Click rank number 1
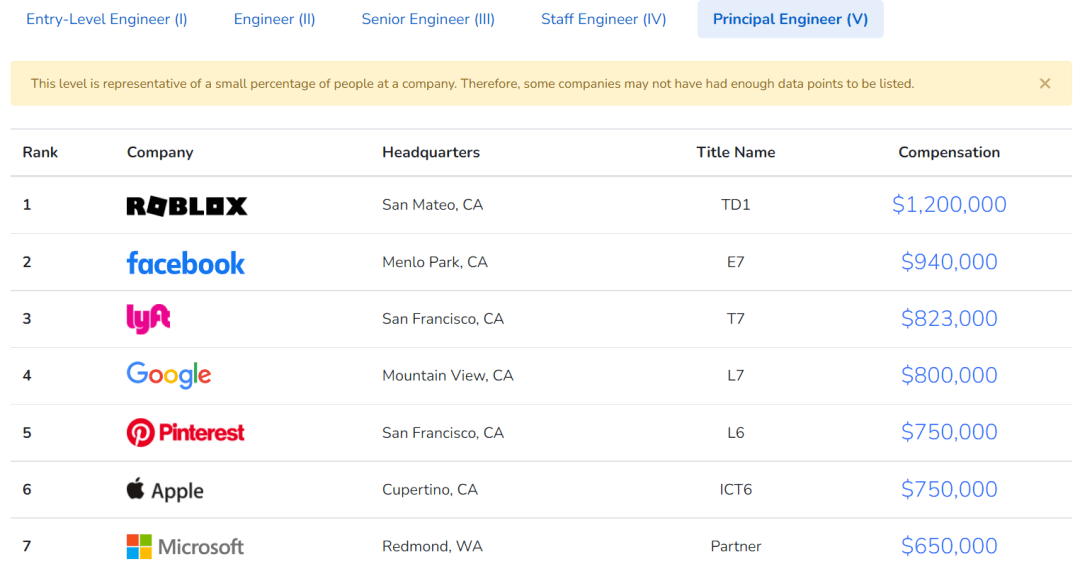The width and height of the screenshot is (1080, 569). (27, 205)
